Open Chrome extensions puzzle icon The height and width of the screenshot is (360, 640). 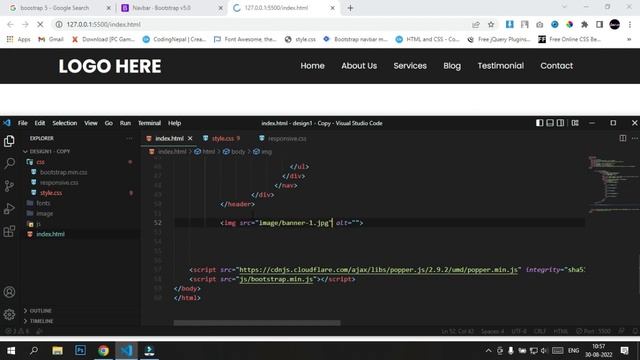584,24
